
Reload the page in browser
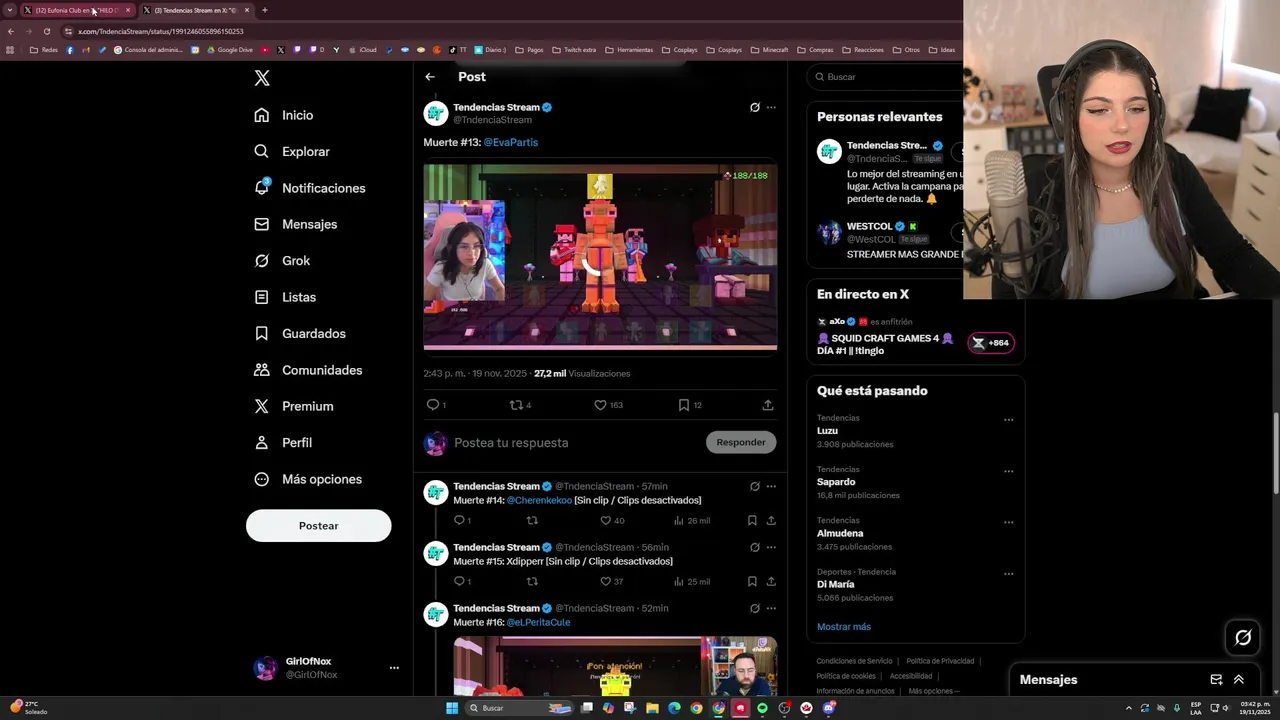(x=46, y=31)
